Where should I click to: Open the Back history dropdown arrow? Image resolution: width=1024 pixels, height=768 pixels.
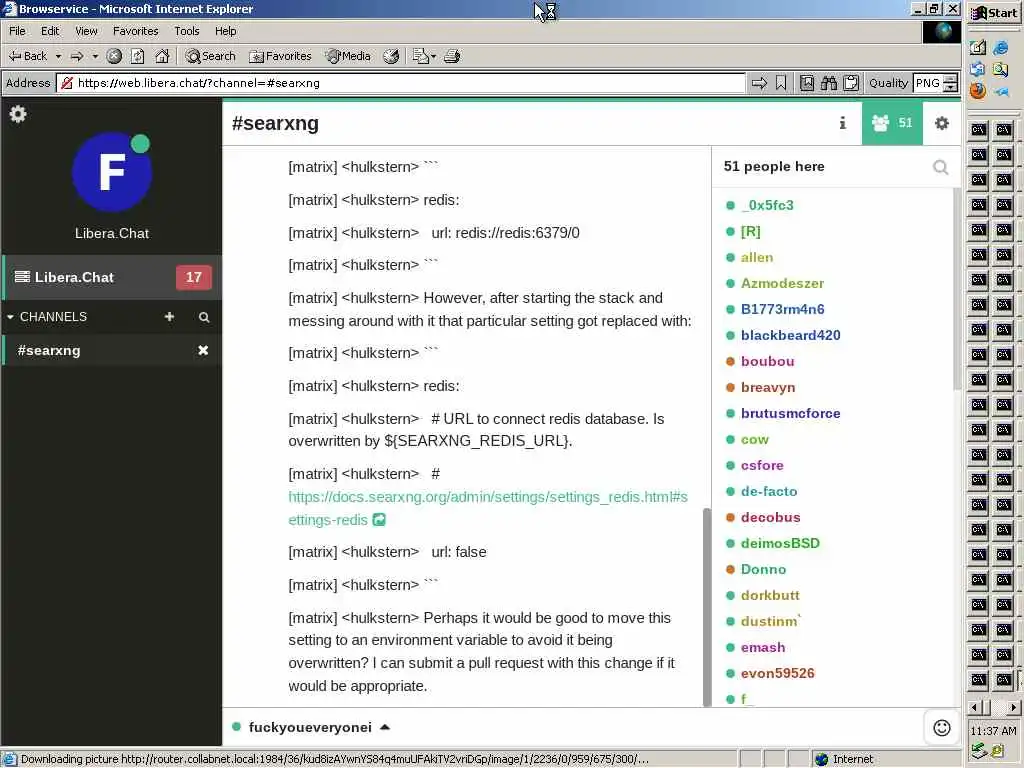click(x=58, y=56)
